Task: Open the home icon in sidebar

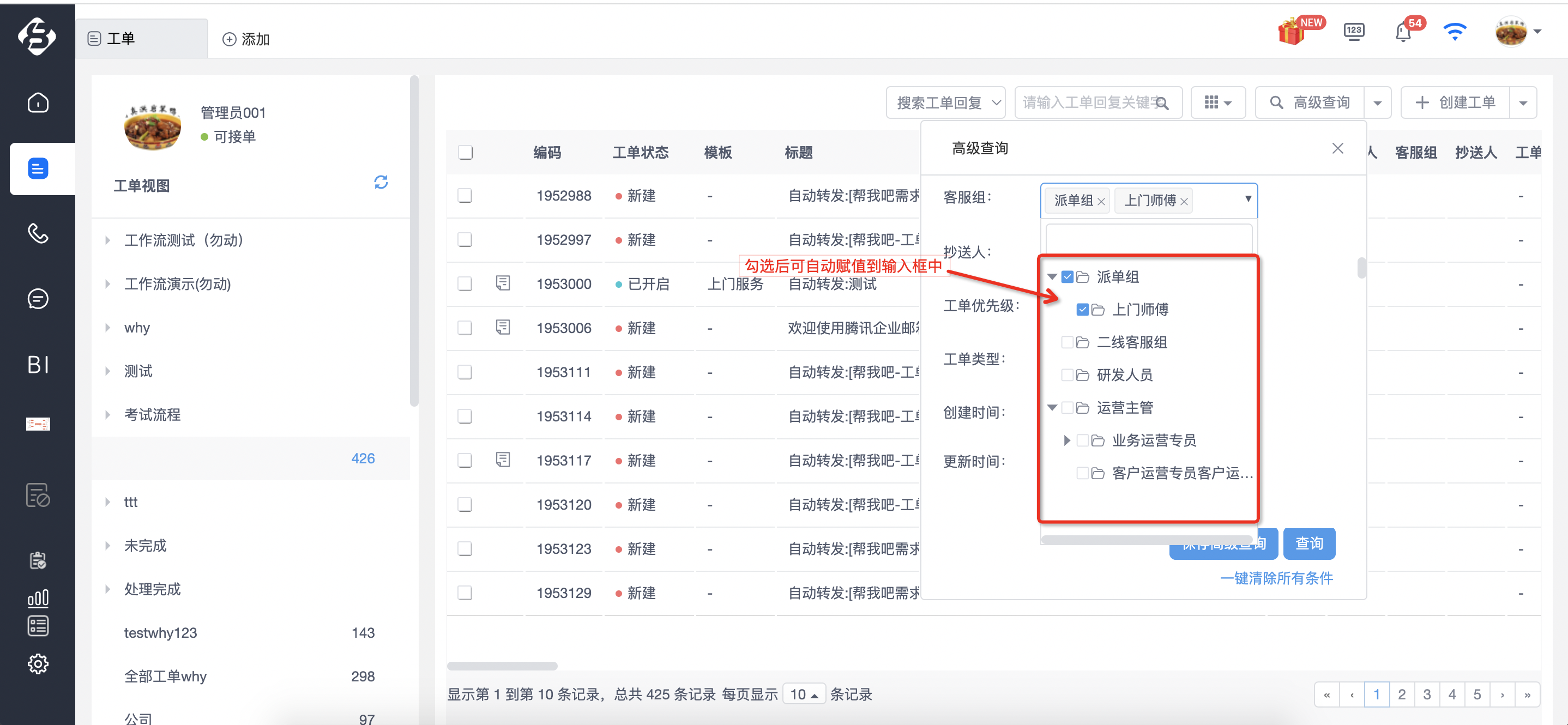Action: pos(38,102)
